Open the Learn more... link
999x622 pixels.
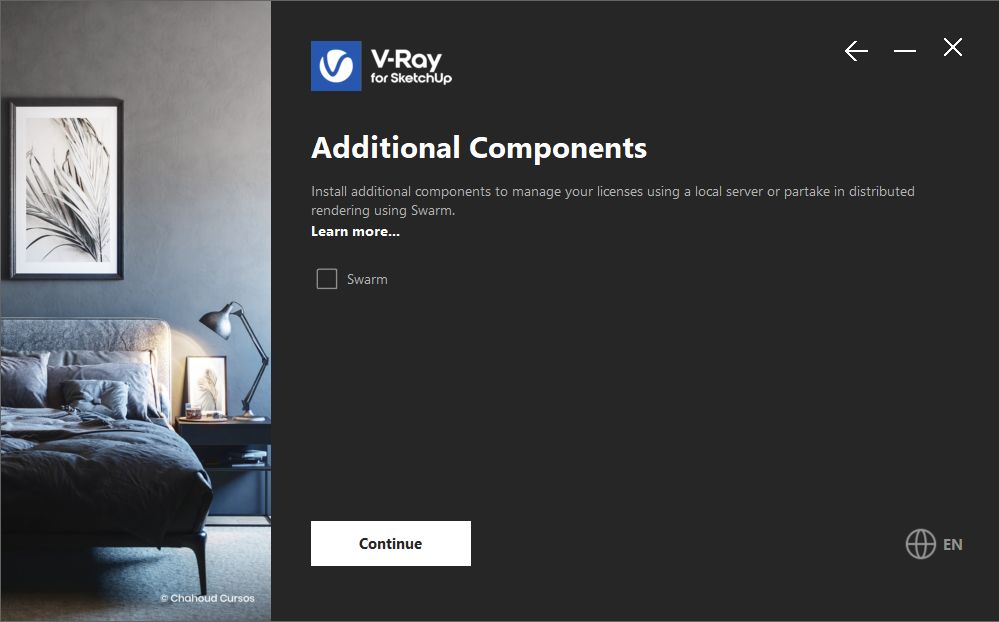click(x=356, y=231)
